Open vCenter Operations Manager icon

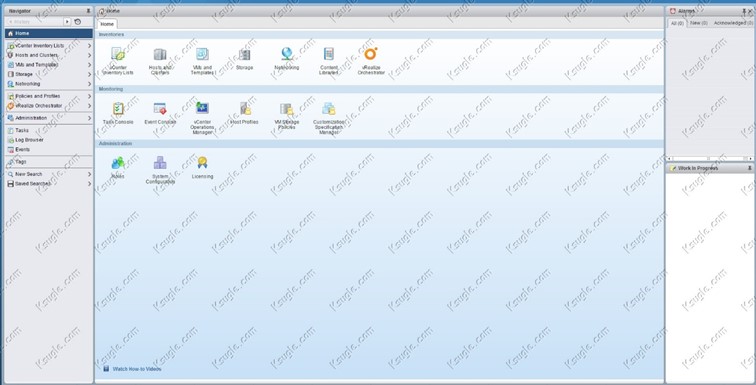pyautogui.click(x=202, y=108)
